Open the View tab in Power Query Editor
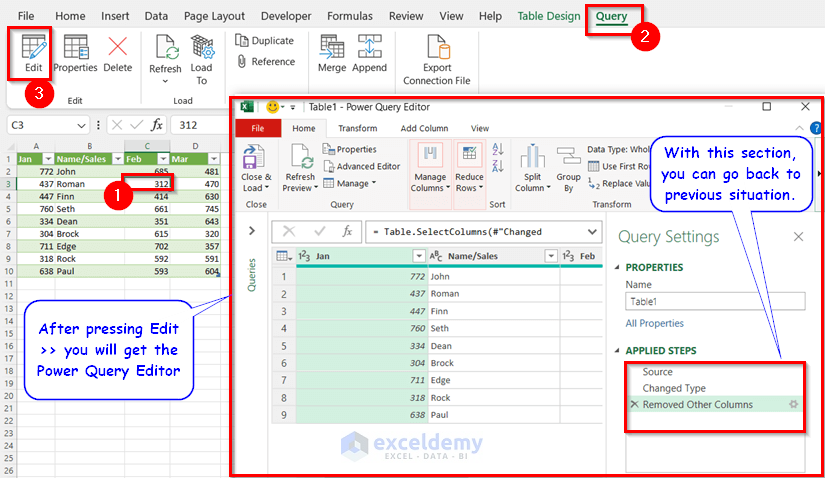 [x=480, y=128]
